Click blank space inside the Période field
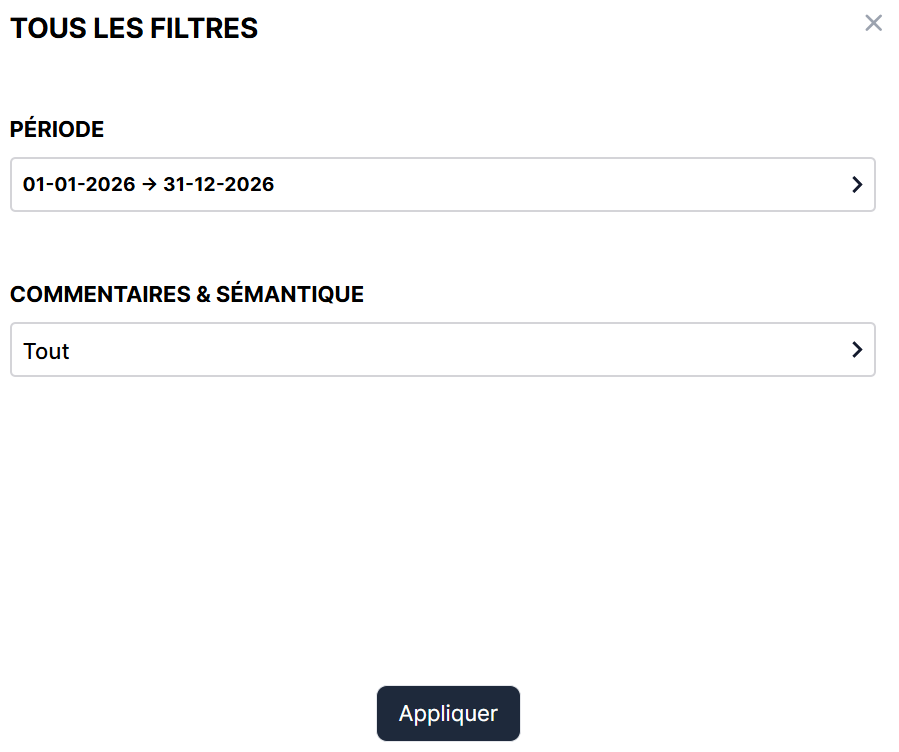The height and width of the screenshot is (752, 899). [x=560, y=185]
